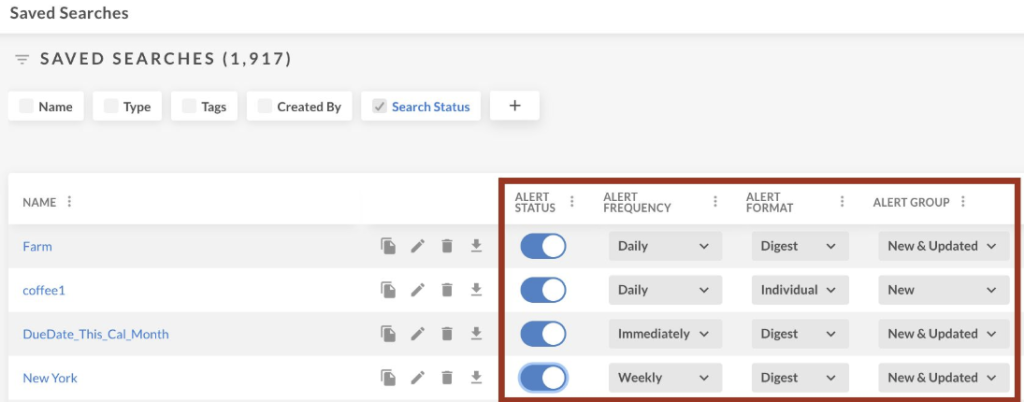
Task: Add a new filter with plus button
Action: pos(515,106)
